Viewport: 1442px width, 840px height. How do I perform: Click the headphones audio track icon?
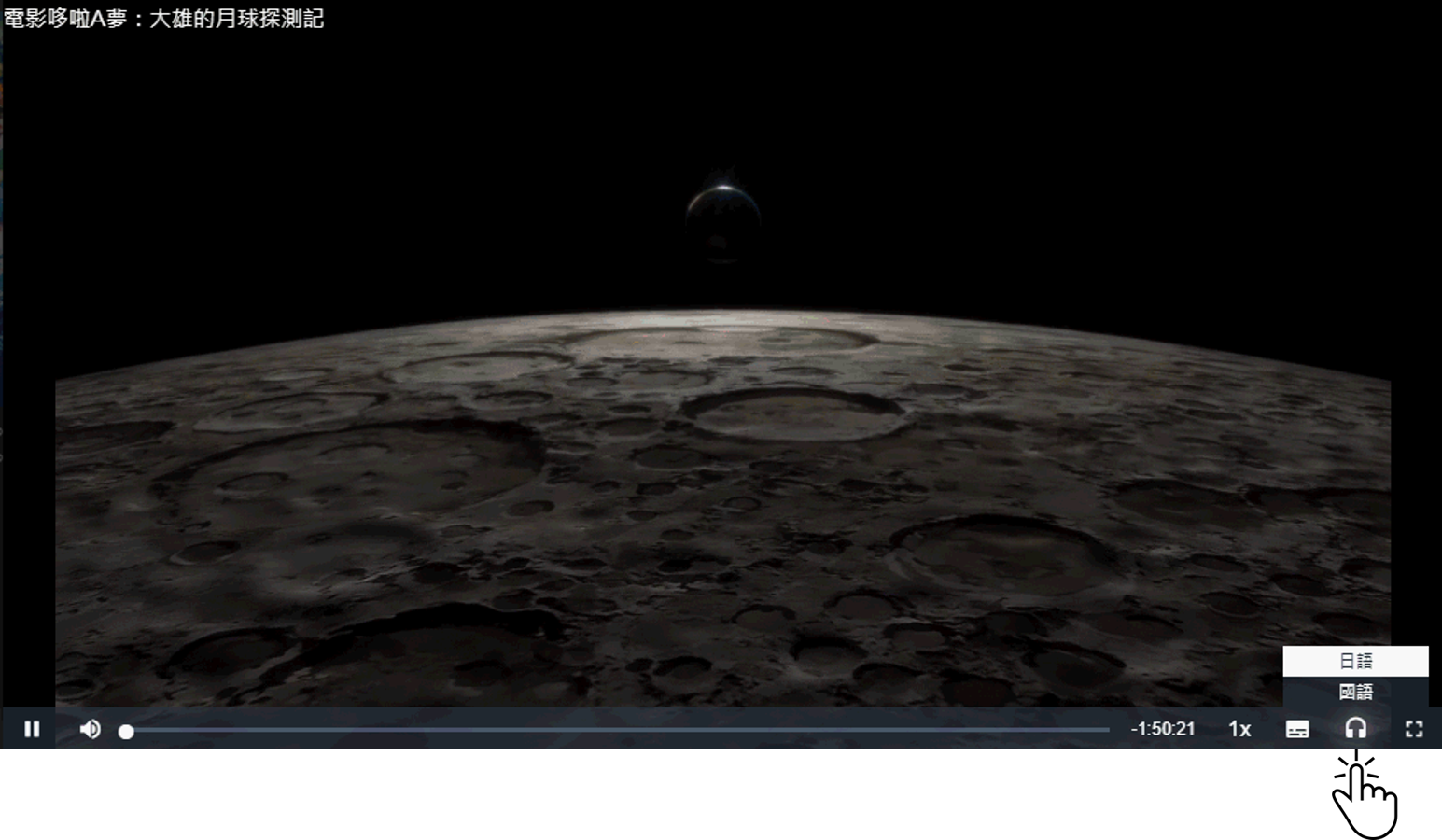(x=1355, y=729)
